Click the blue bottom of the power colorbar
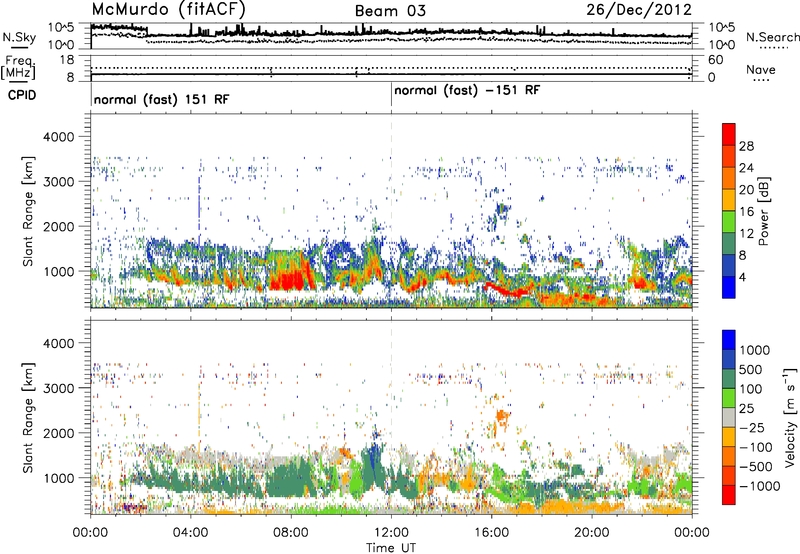The width and height of the screenshot is (800, 554). pyautogui.click(x=729, y=287)
